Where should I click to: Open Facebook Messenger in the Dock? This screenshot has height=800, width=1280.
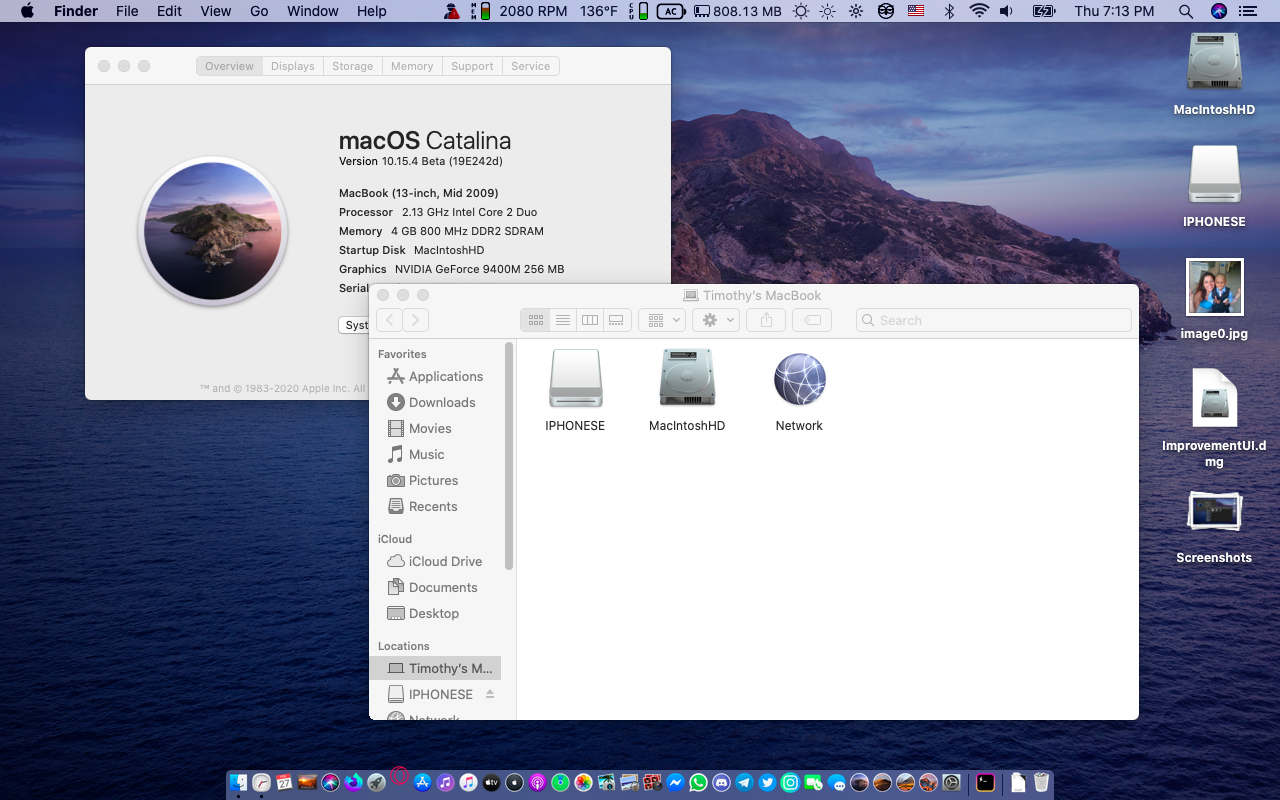675,782
